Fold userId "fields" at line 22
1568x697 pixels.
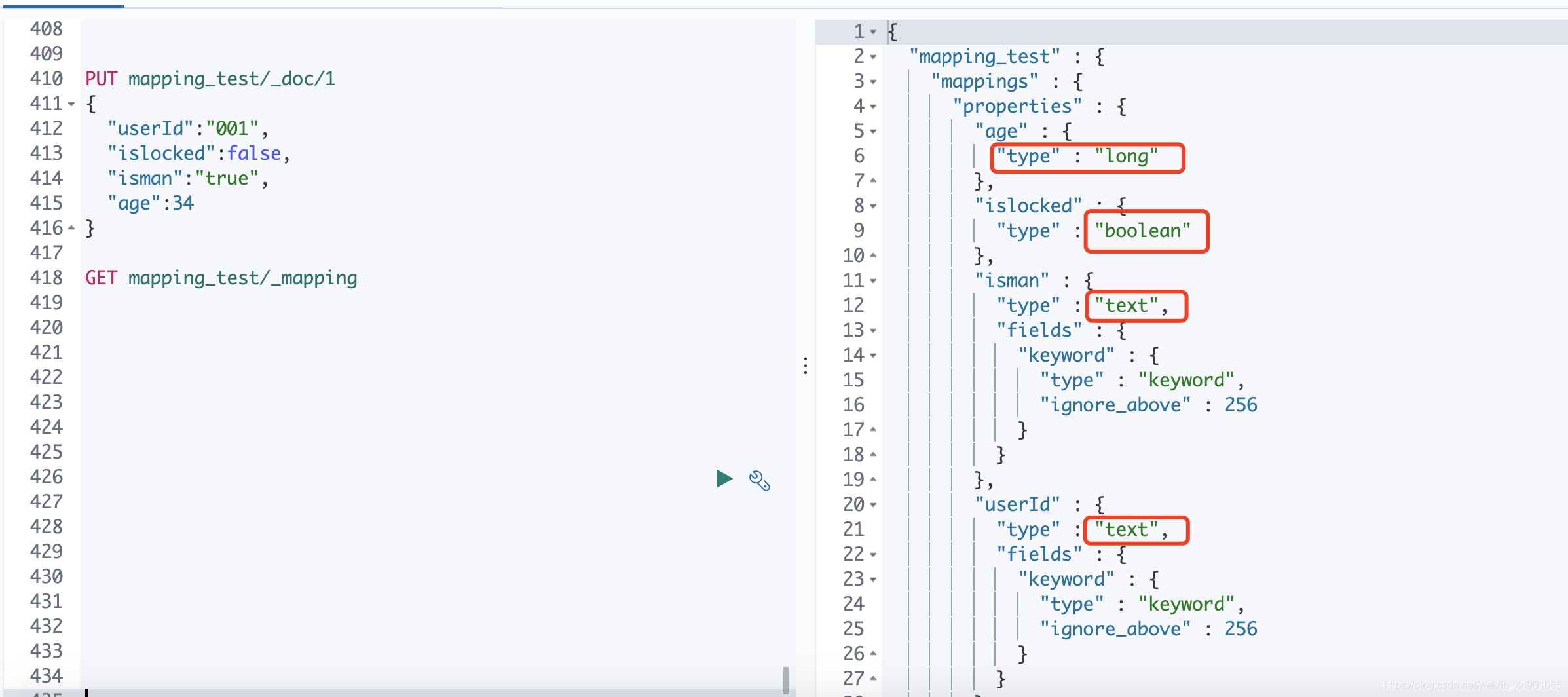click(x=873, y=555)
